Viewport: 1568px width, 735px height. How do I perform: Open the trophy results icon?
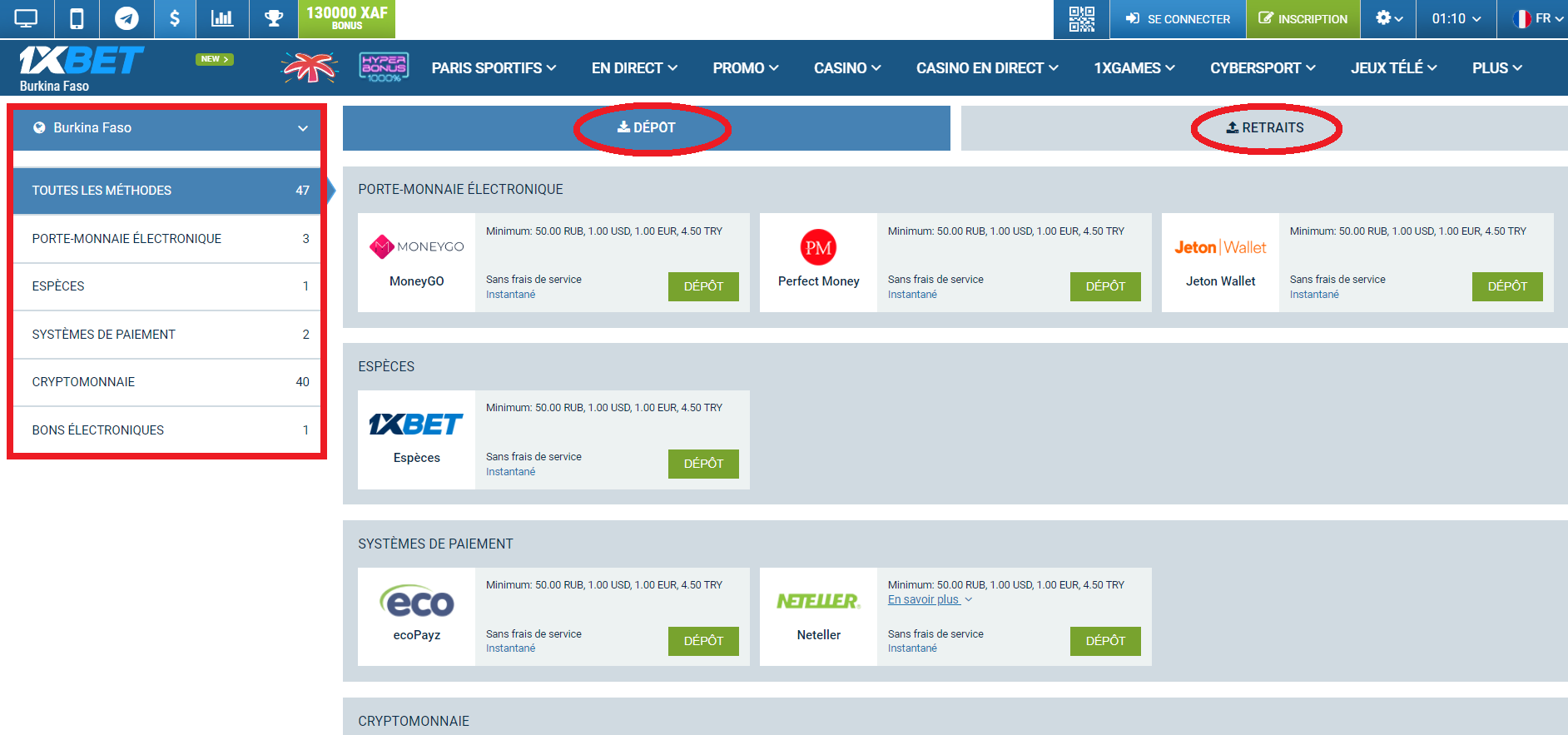tap(274, 18)
